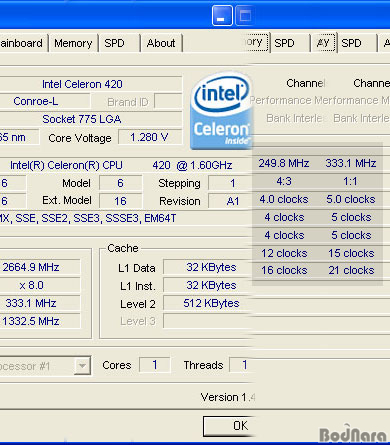Click the Cores count field
This screenshot has width=390, height=445.
click(x=155, y=365)
